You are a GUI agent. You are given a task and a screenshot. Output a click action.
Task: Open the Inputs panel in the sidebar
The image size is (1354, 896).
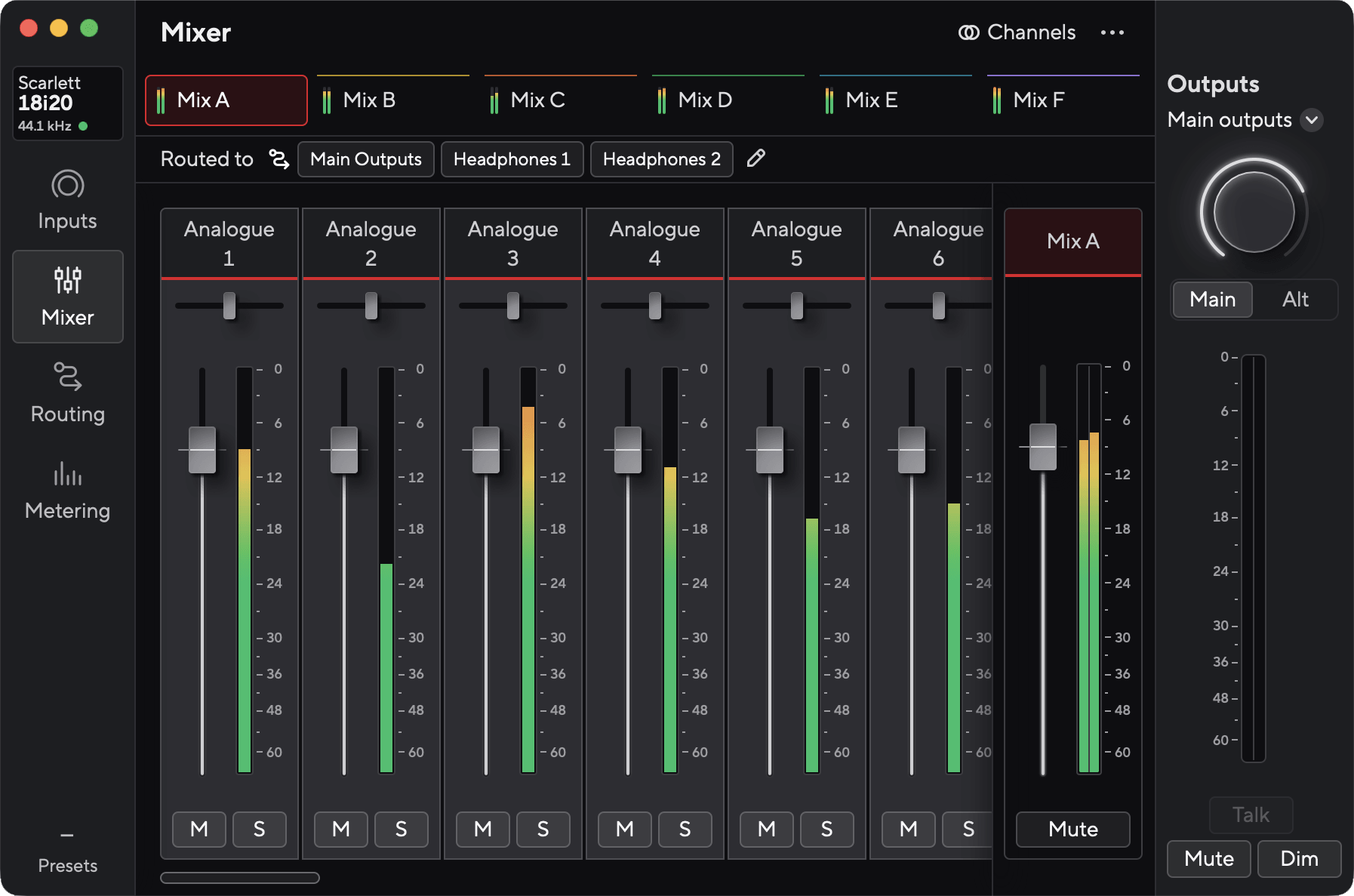coord(67,201)
